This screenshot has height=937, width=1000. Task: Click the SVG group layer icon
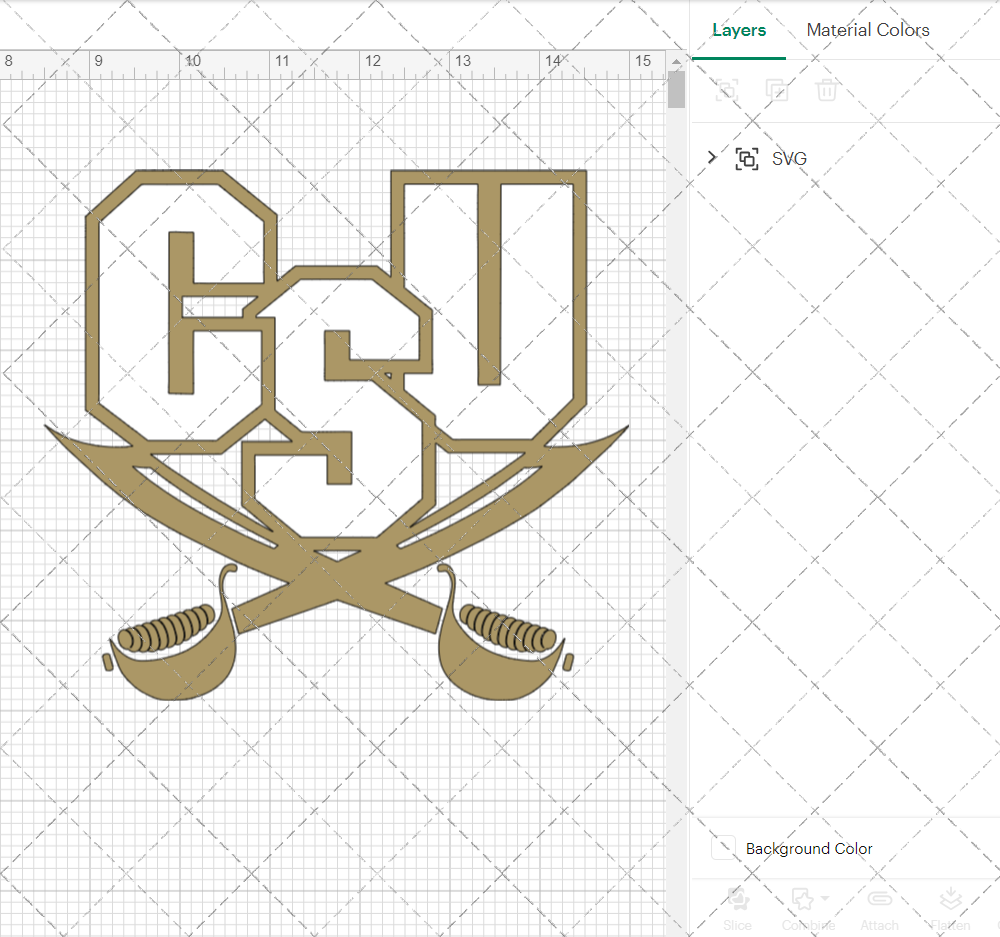point(747,158)
